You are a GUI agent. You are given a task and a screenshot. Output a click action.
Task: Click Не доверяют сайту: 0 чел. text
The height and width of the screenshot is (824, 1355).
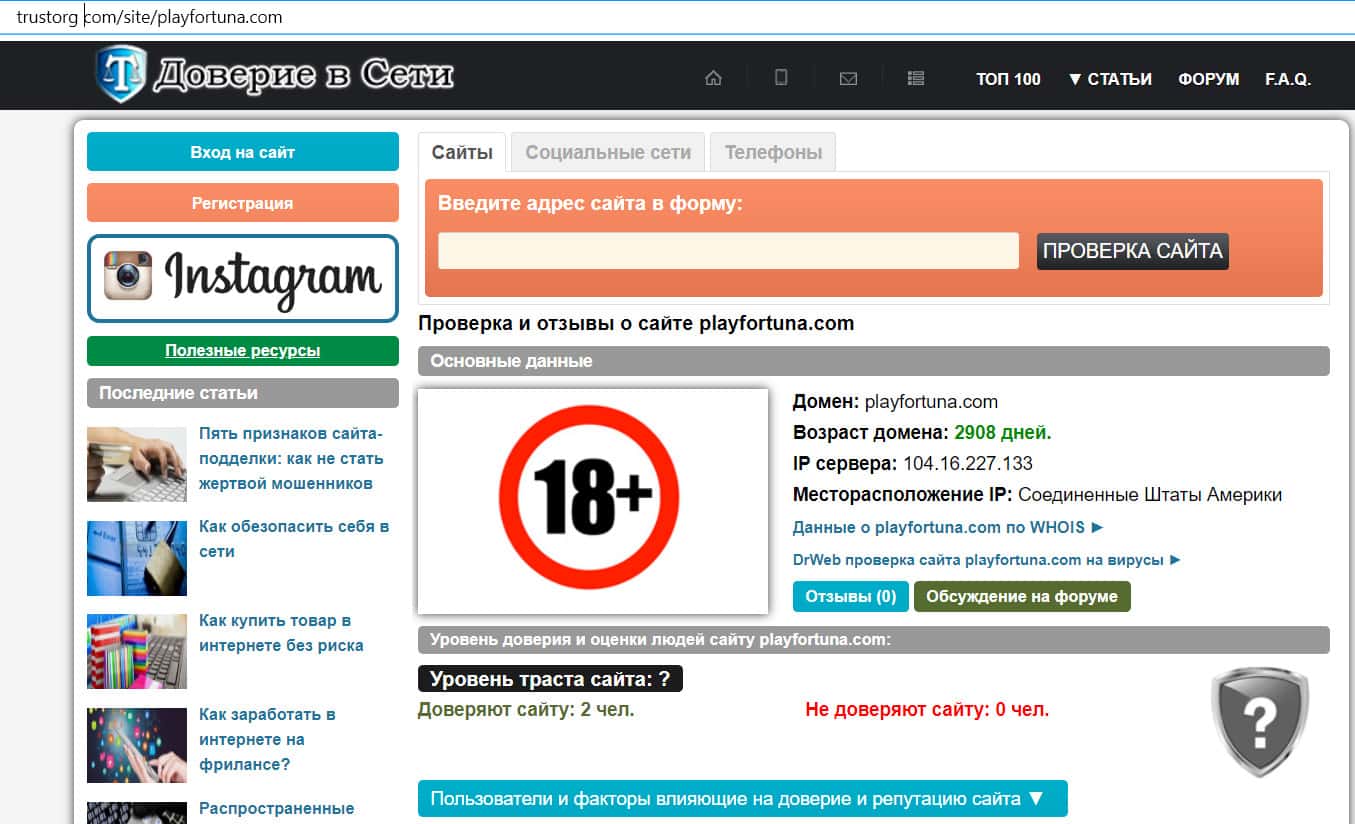[x=927, y=710]
